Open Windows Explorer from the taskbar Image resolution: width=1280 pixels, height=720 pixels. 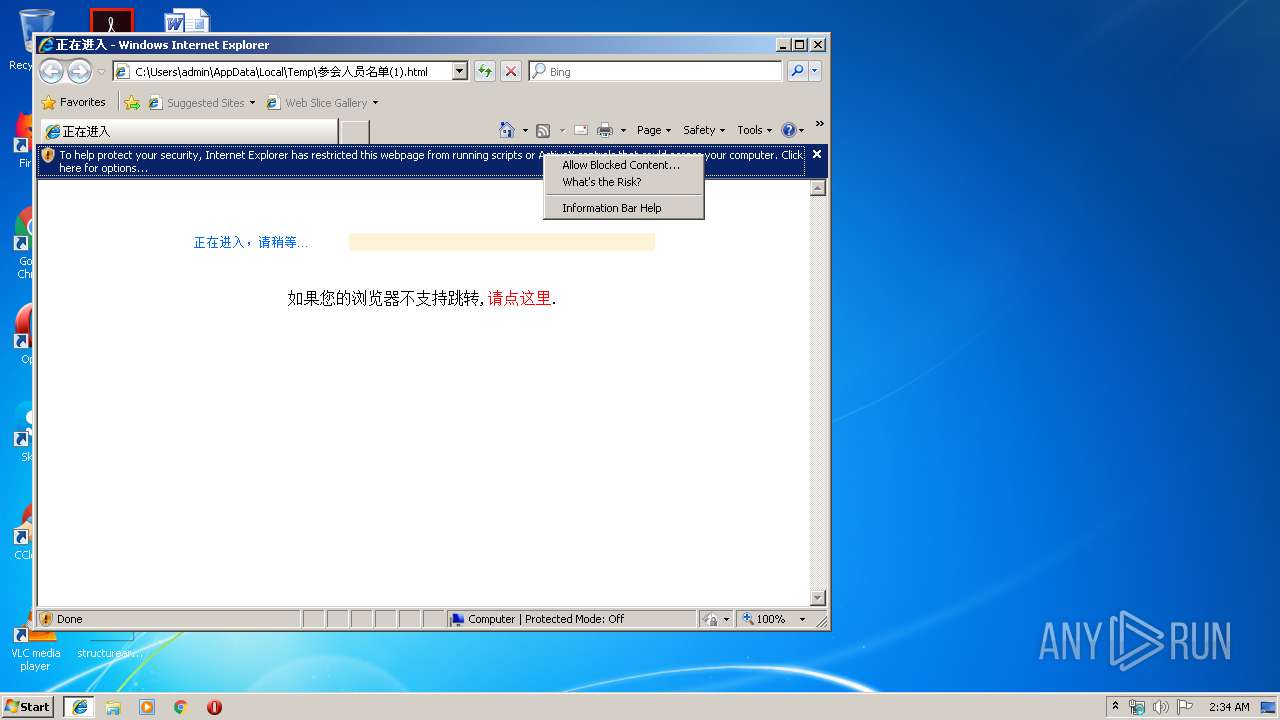[113, 707]
